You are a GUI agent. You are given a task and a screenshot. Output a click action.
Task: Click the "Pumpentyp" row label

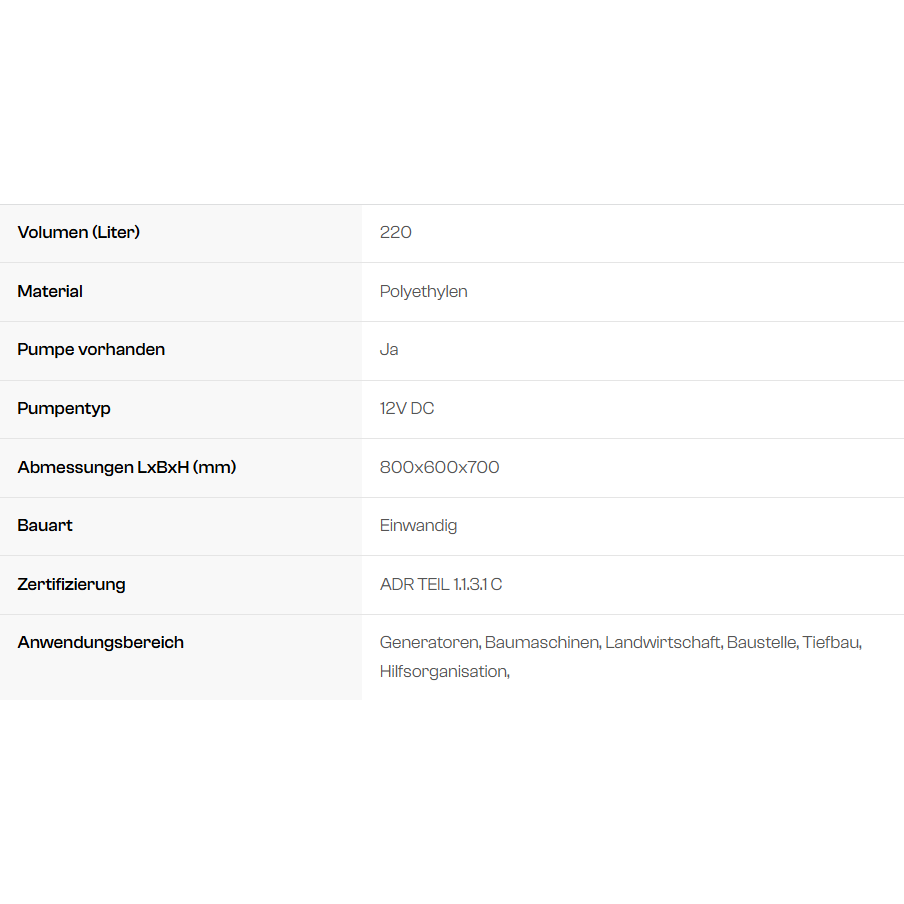tap(64, 408)
